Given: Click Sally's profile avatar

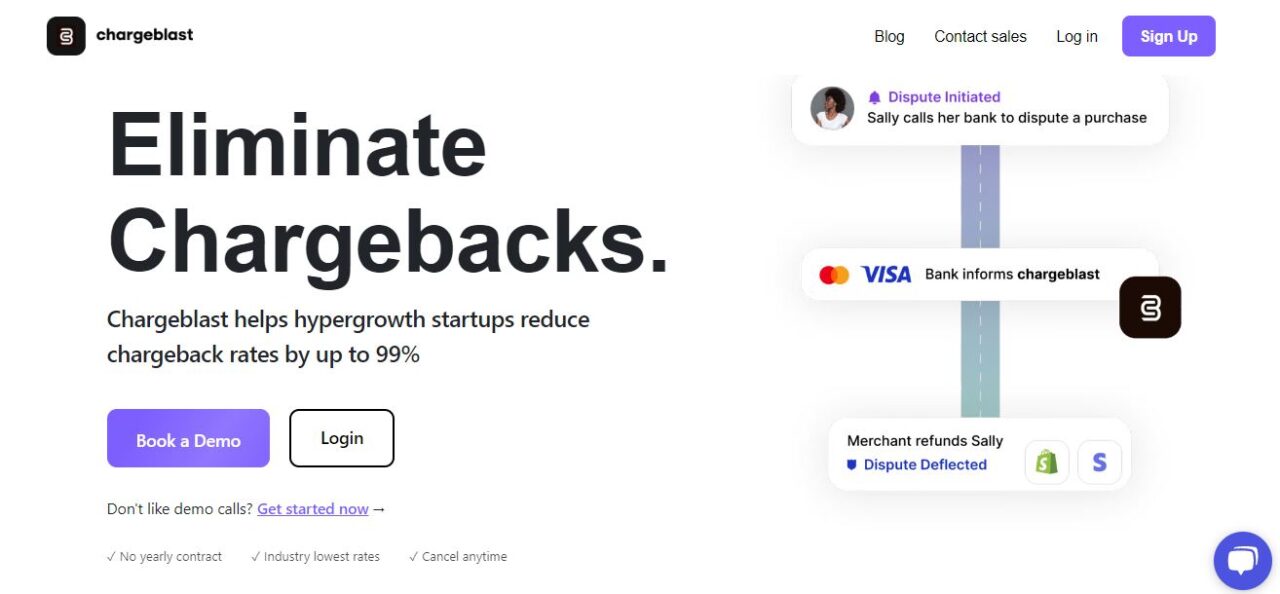Looking at the screenshot, I should click(x=832, y=108).
